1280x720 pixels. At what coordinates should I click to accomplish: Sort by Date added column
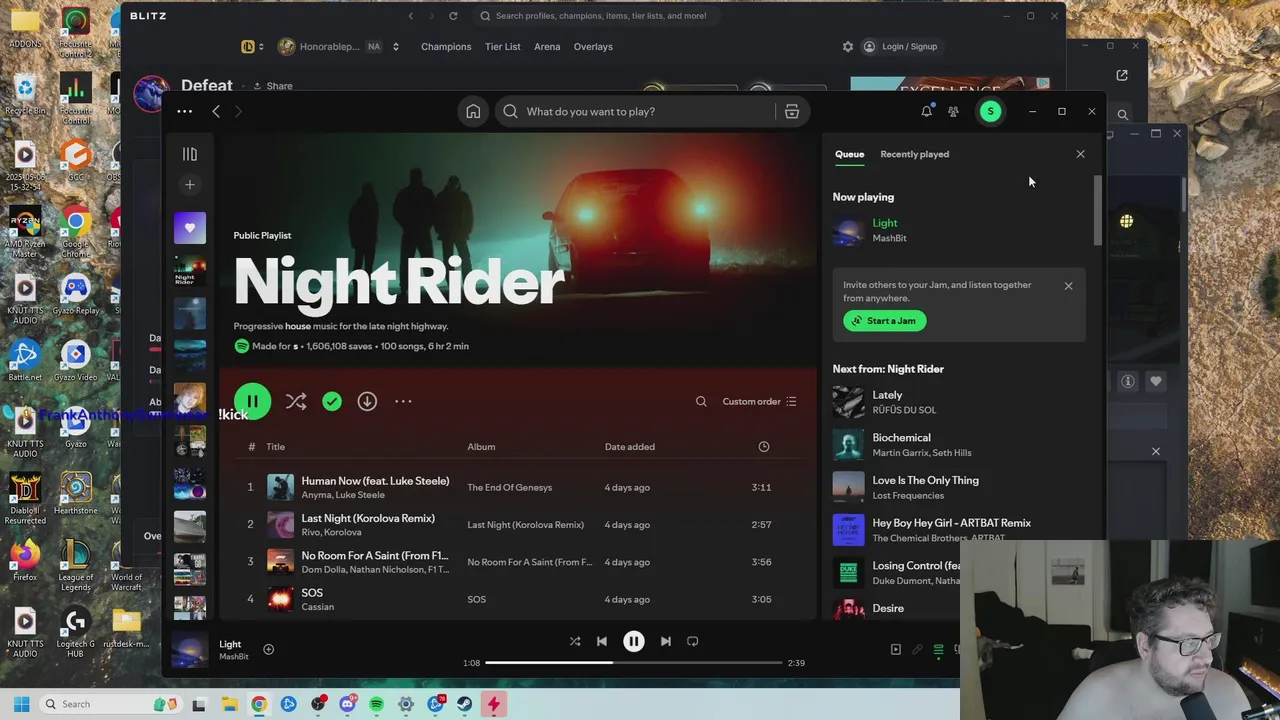(x=630, y=447)
